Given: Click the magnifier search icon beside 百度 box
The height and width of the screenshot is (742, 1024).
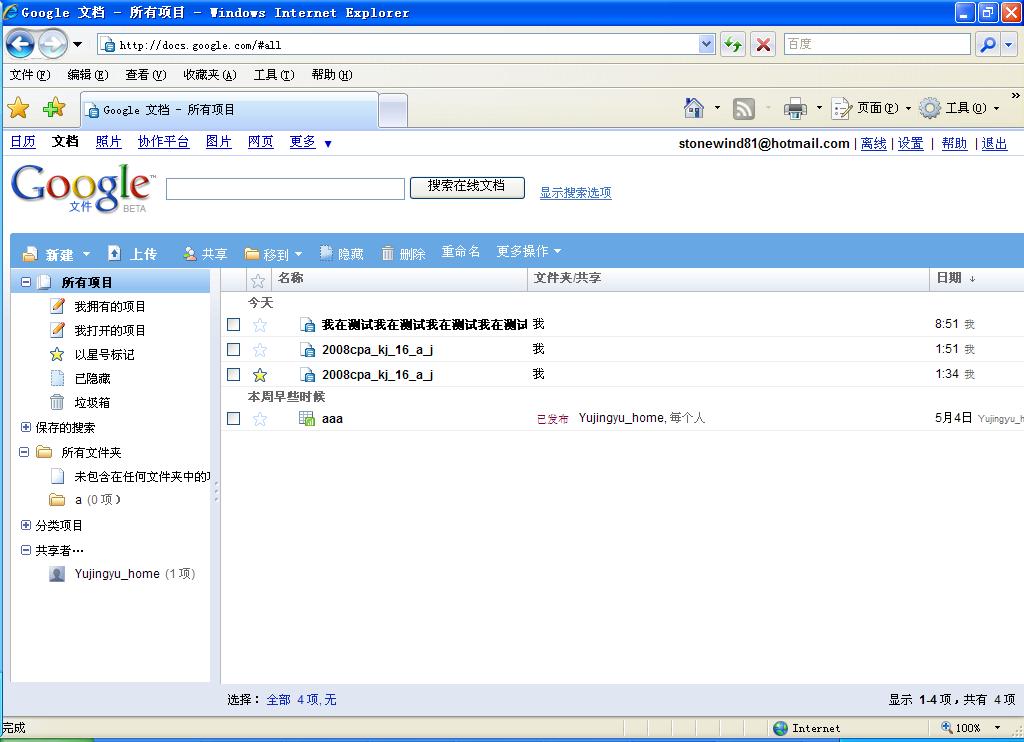Looking at the screenshot, I should pyautogui.click(x=988, y=44).
